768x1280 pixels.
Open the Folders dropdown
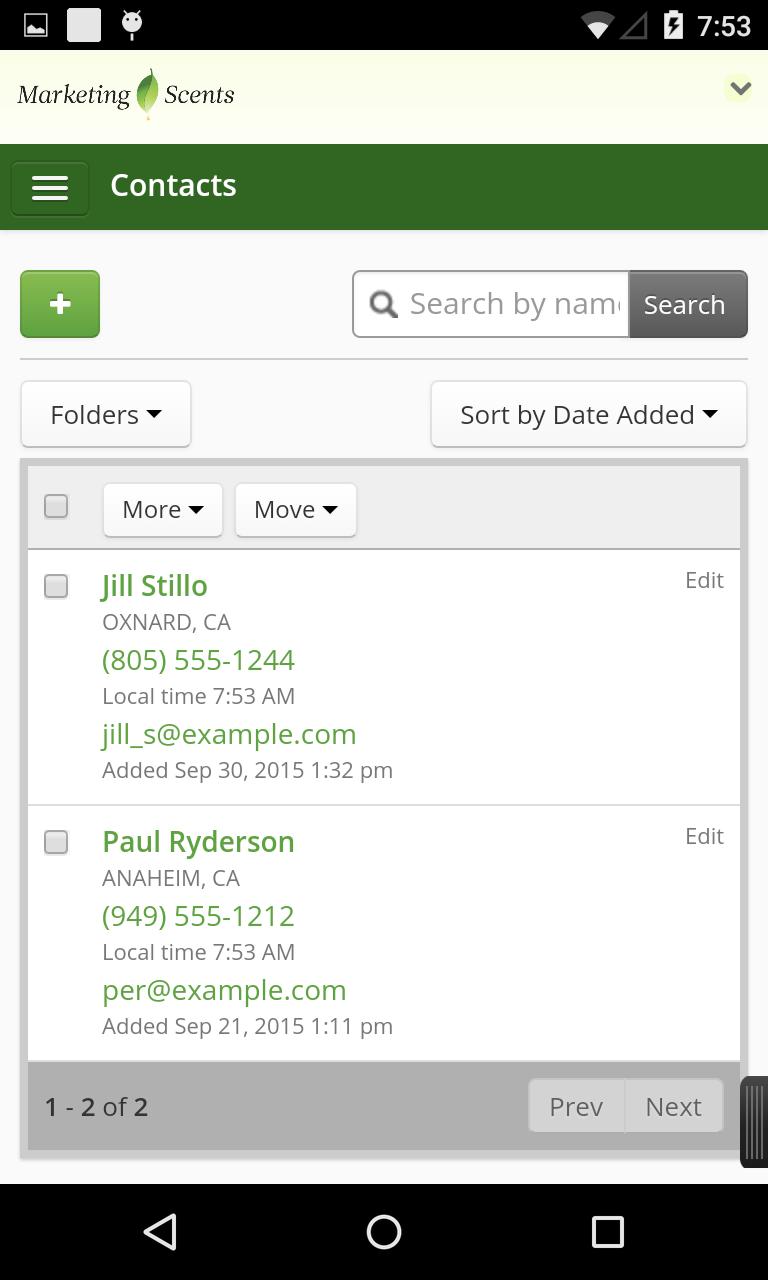tap(106, 414)
